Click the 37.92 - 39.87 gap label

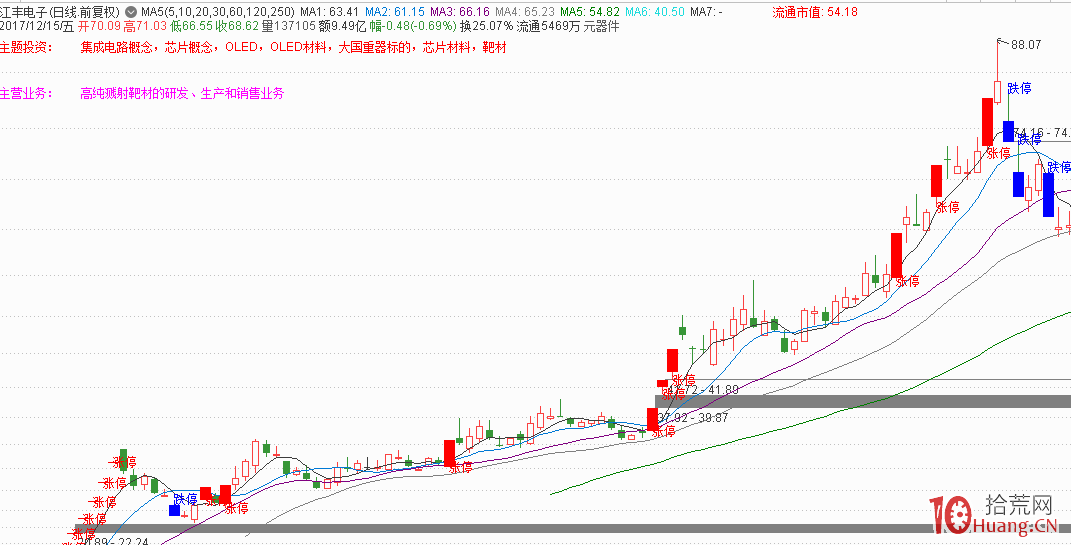click(x=695, y=417)
